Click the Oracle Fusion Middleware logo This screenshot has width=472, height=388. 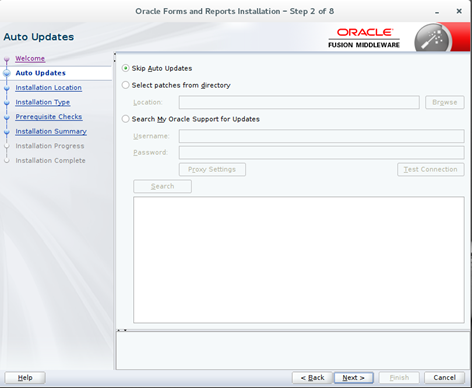click(364, 38)
